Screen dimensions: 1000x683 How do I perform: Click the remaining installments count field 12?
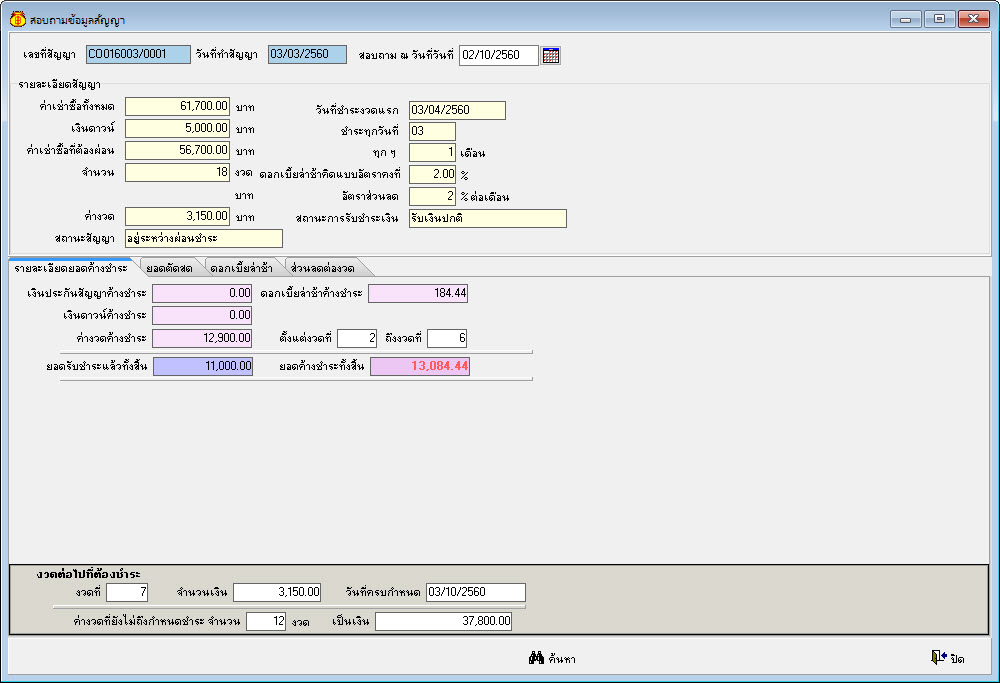tap(266, 621)
